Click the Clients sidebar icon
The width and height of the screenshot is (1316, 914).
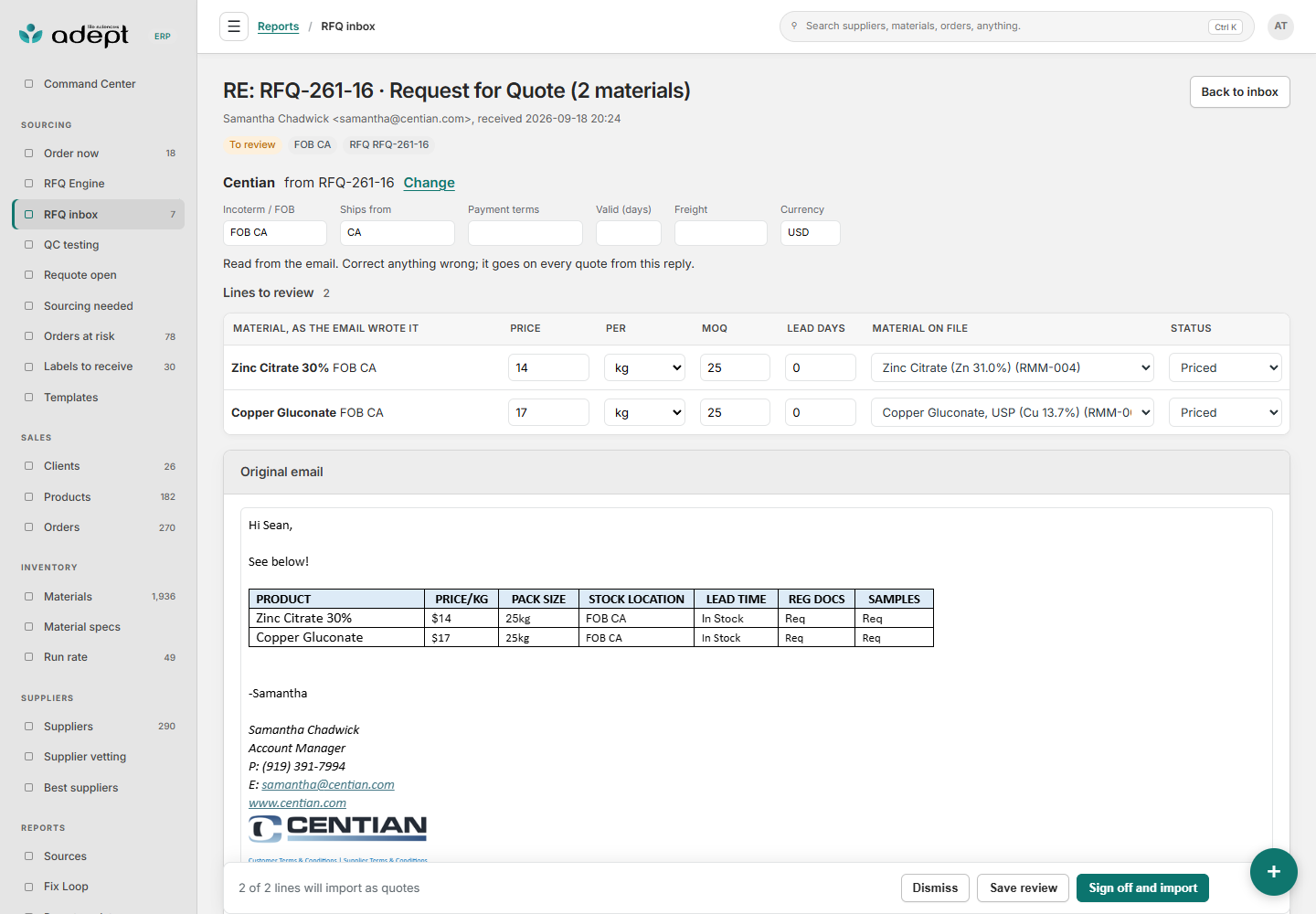pos(28,466)
